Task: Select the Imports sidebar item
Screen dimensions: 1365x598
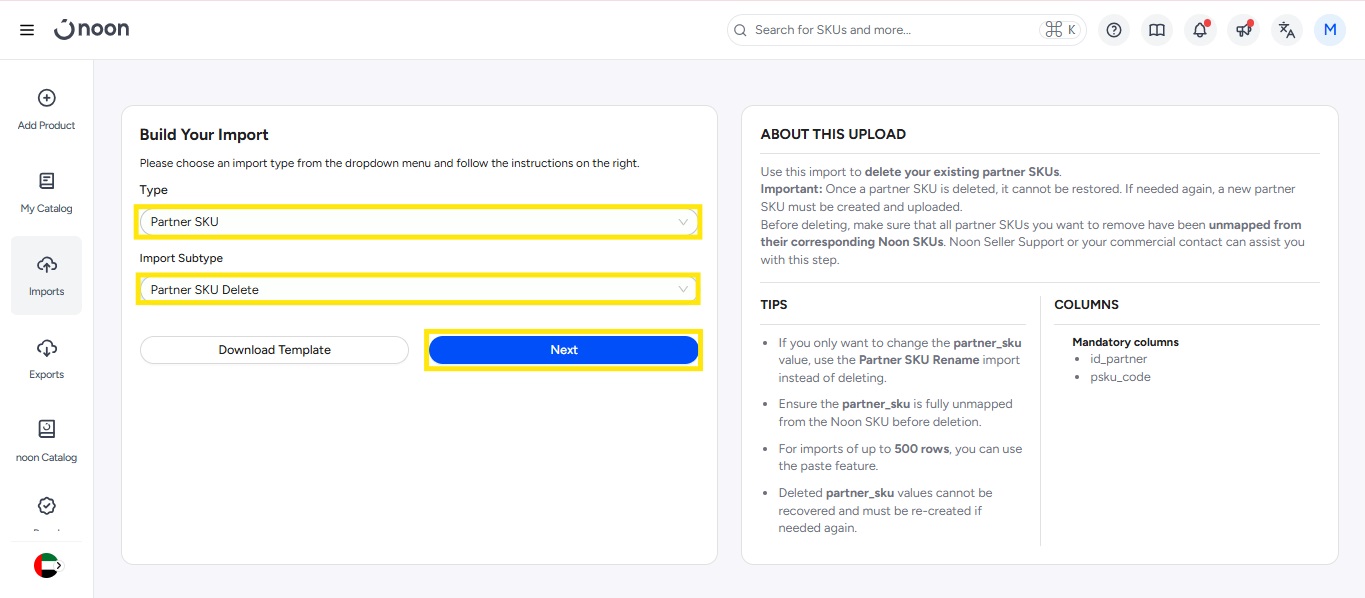Action: click(46, 275)
